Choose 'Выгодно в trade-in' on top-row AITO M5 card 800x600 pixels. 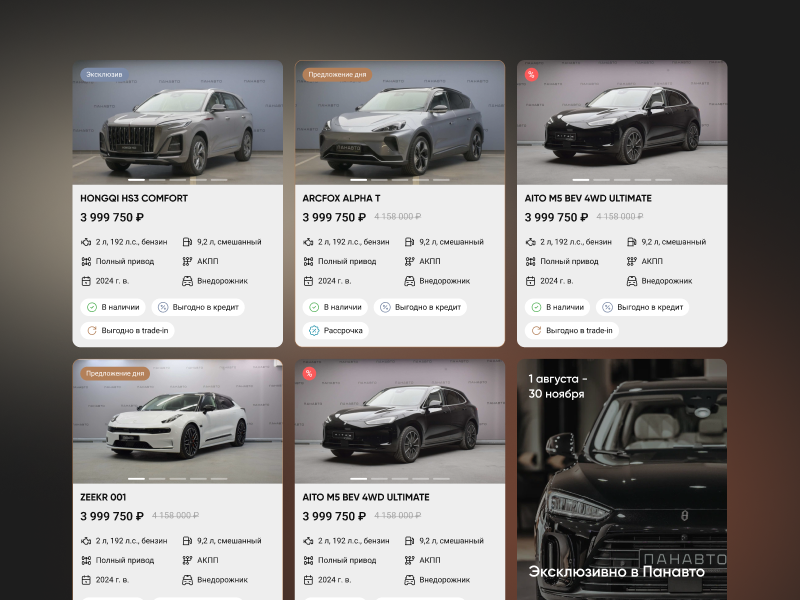tap(572, 331)
